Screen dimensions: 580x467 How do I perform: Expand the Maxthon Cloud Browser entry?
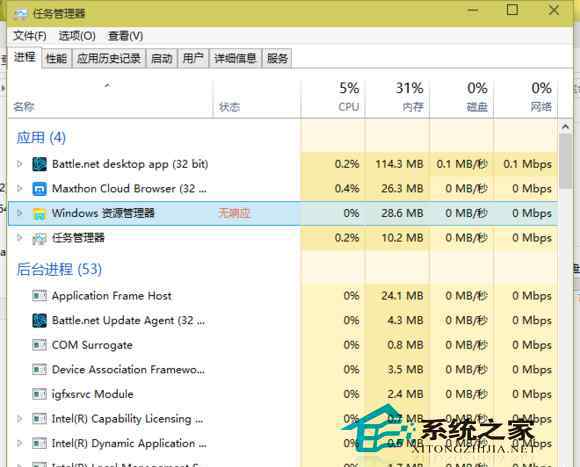tap(20, 188)
